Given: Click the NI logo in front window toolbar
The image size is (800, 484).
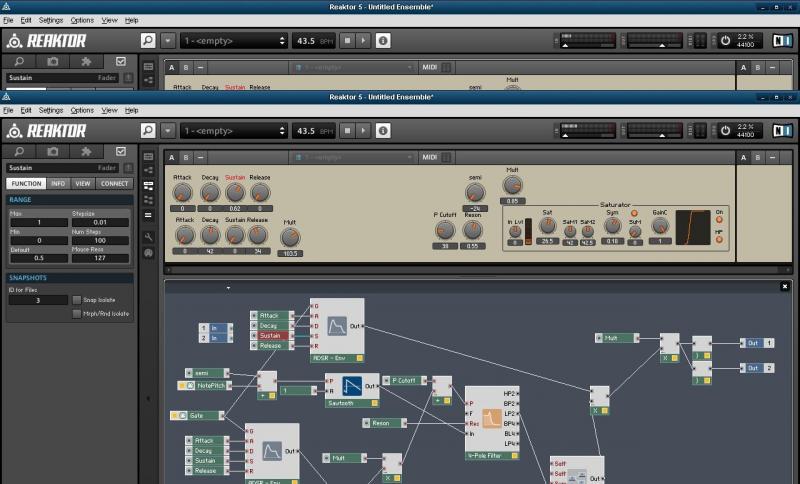Looking at the screenshot, I should tap(782, 131).
